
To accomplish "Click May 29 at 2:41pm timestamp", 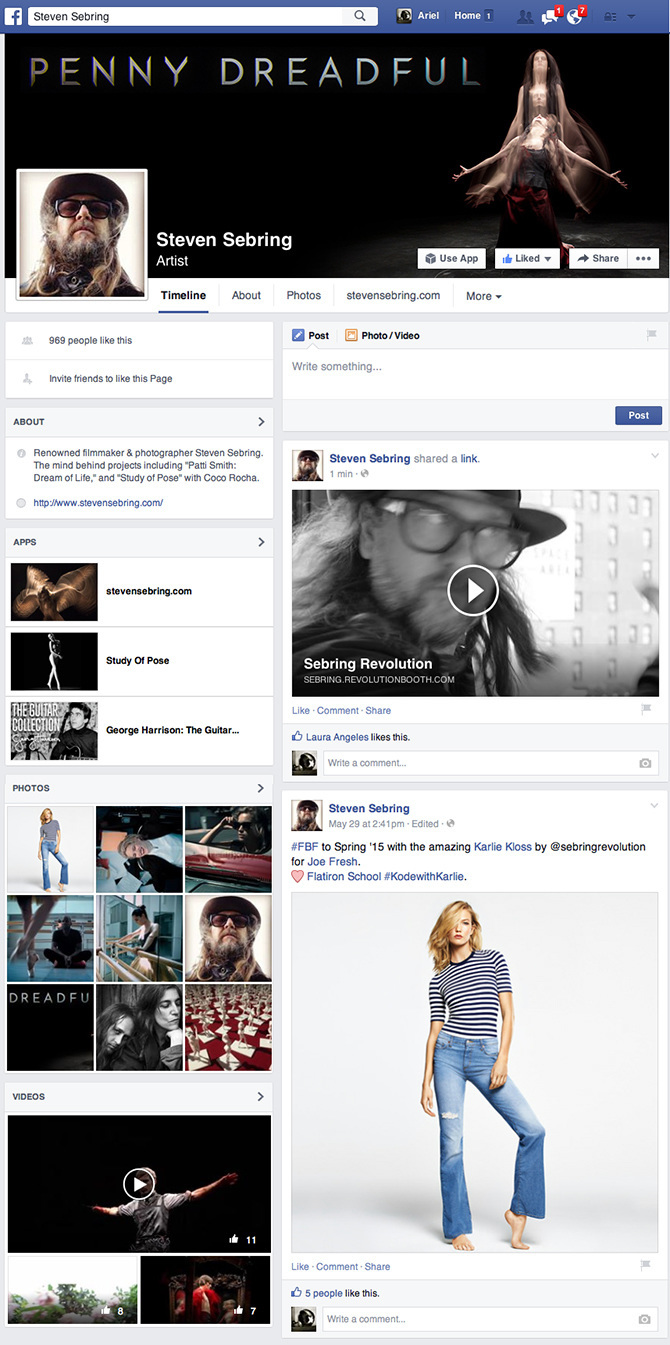I will click(368, 824).
